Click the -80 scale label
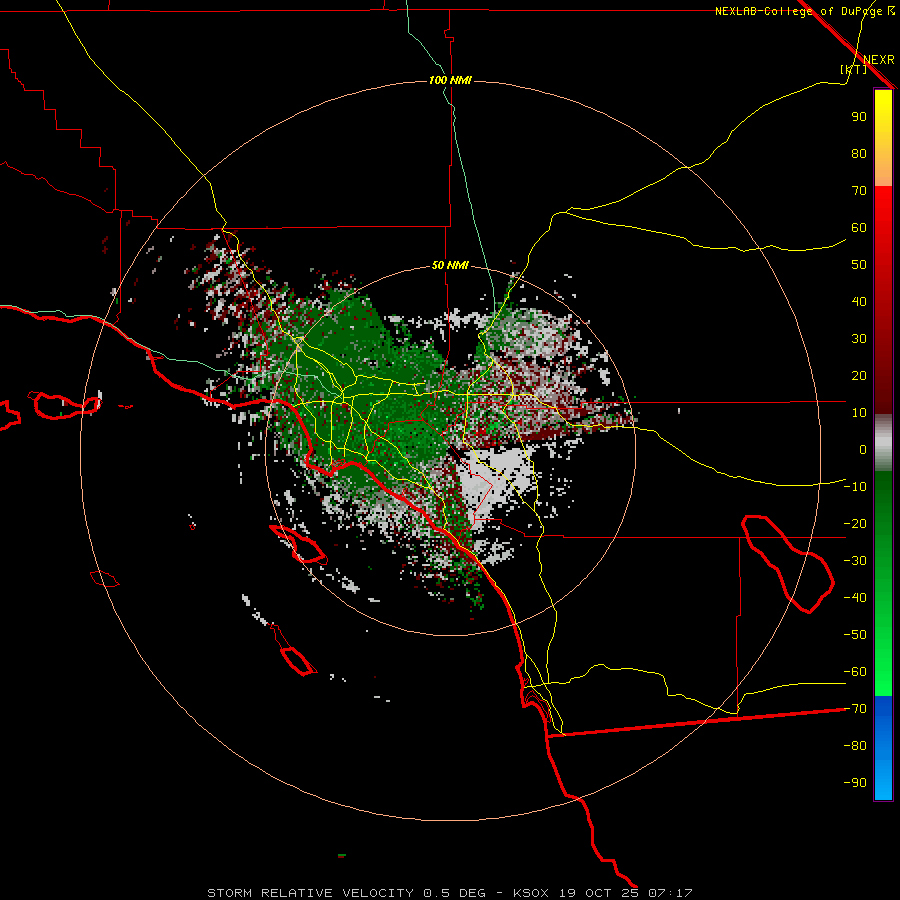 [855, 746]
